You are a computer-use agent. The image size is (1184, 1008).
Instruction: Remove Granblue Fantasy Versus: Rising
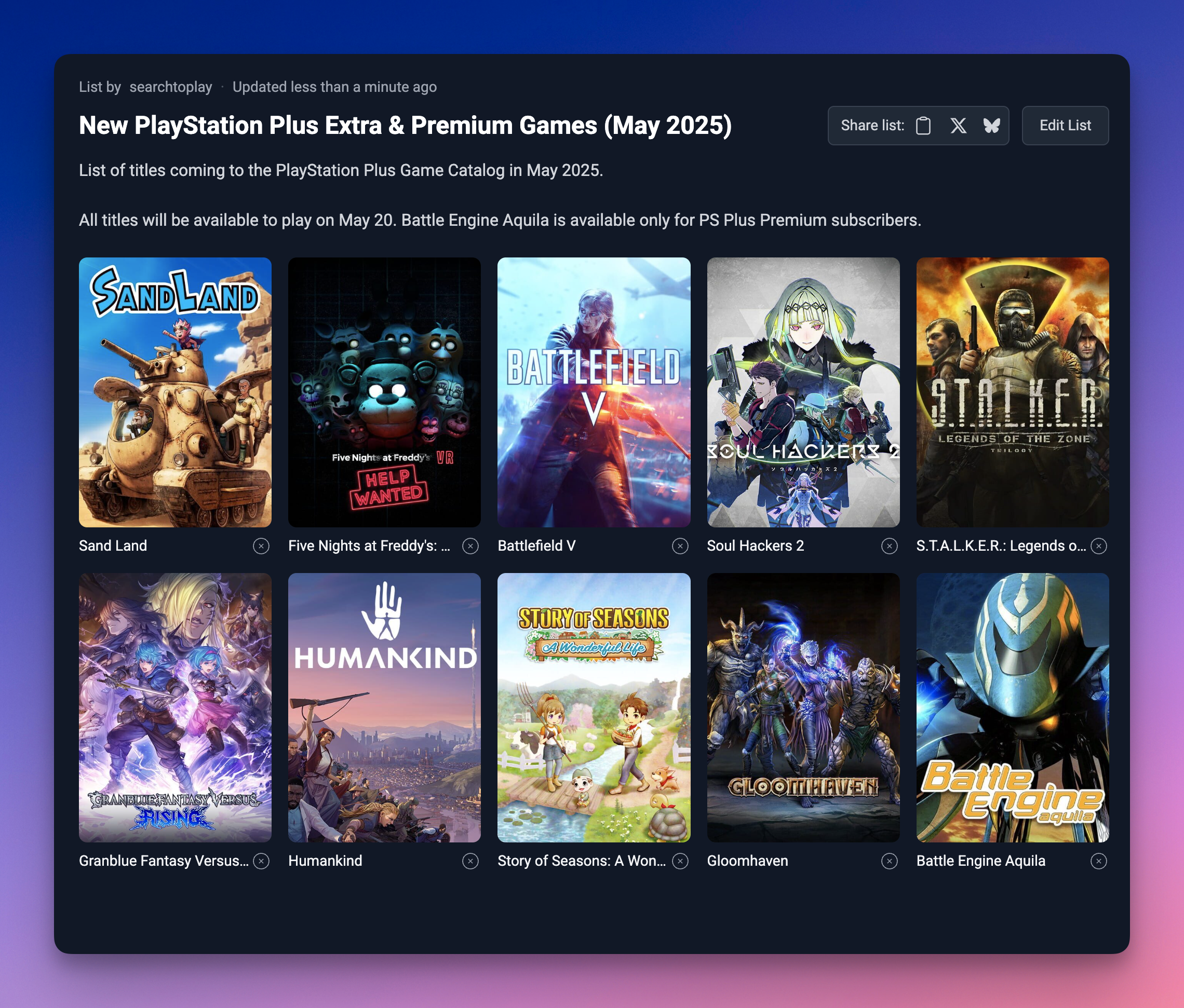click(x=261, y=861)
